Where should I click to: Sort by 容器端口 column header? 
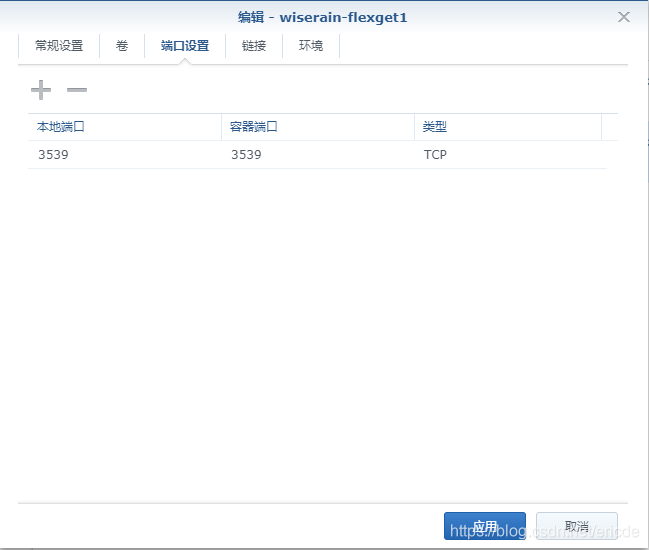pos(318,127)
